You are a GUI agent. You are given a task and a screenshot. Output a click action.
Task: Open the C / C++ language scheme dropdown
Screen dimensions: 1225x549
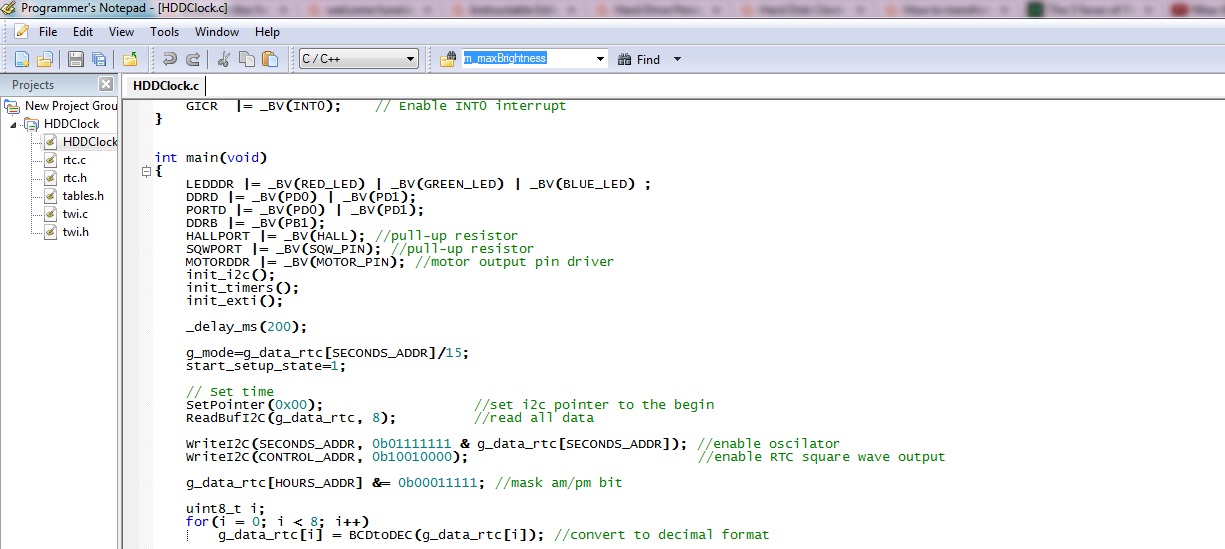(410, 59)
